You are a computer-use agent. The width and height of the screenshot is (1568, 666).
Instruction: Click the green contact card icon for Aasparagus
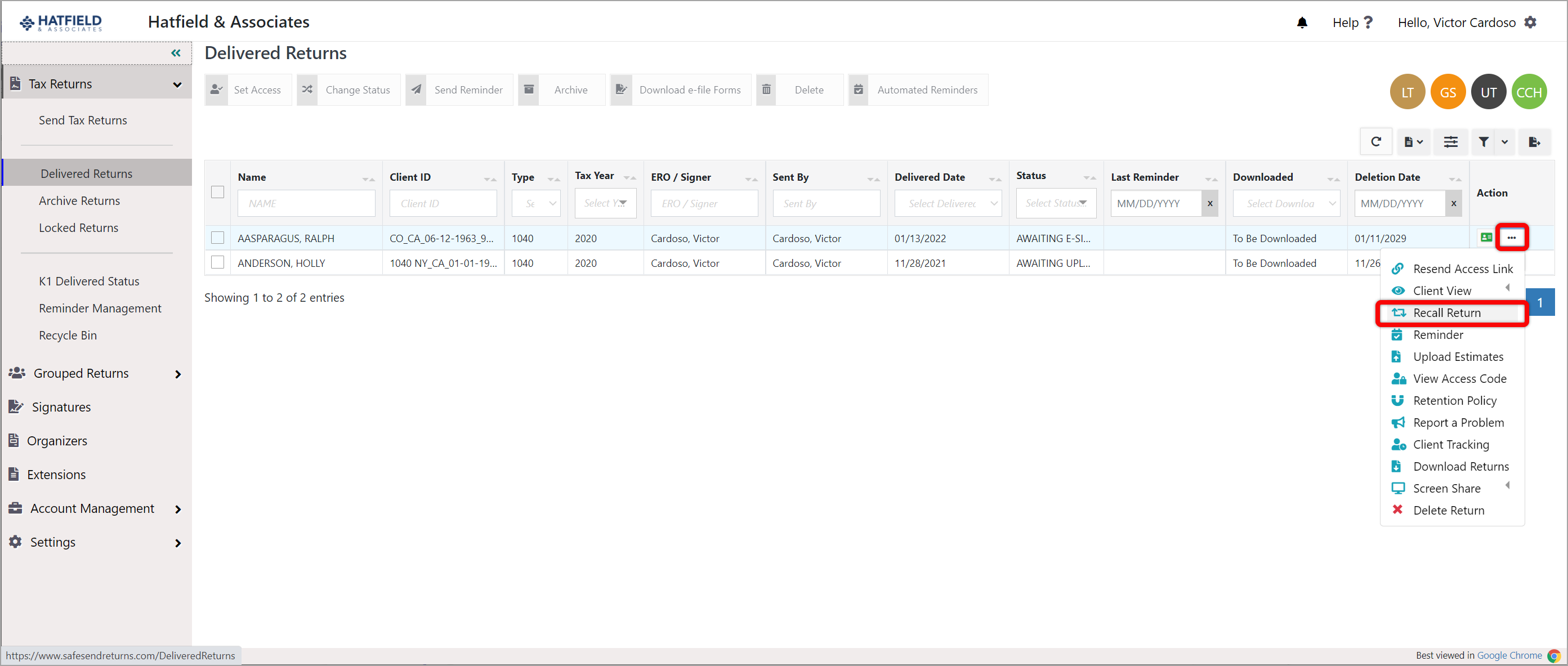point(1486,238)
